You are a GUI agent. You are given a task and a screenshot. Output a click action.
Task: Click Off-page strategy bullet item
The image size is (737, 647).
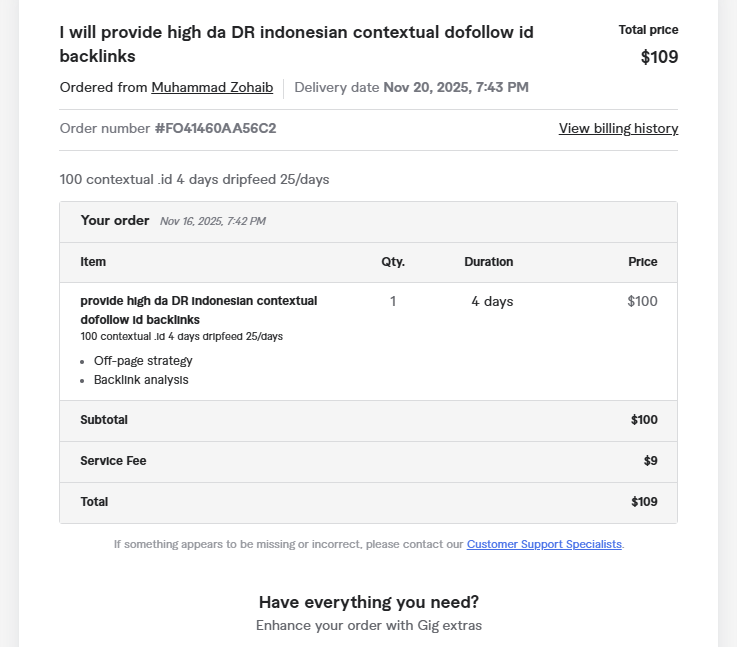143,361
